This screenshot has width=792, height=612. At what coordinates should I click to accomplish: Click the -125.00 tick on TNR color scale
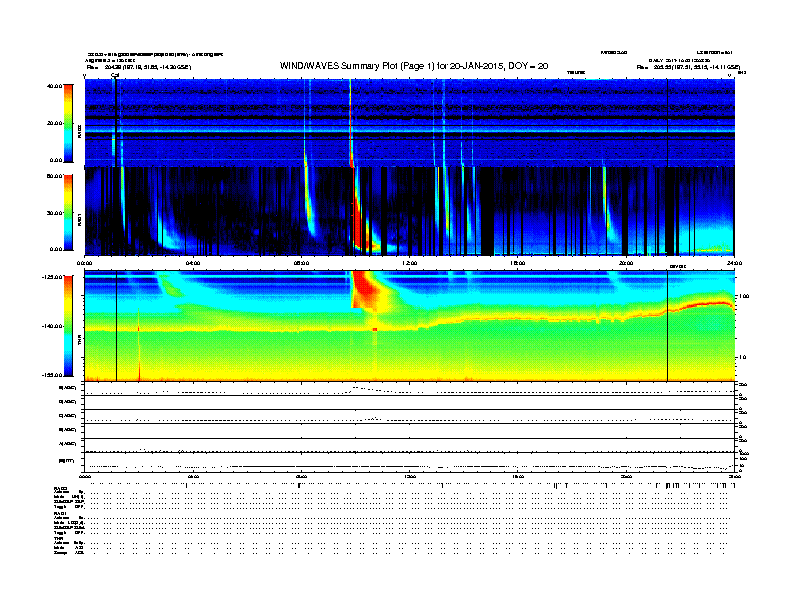(x=52, y=277)
